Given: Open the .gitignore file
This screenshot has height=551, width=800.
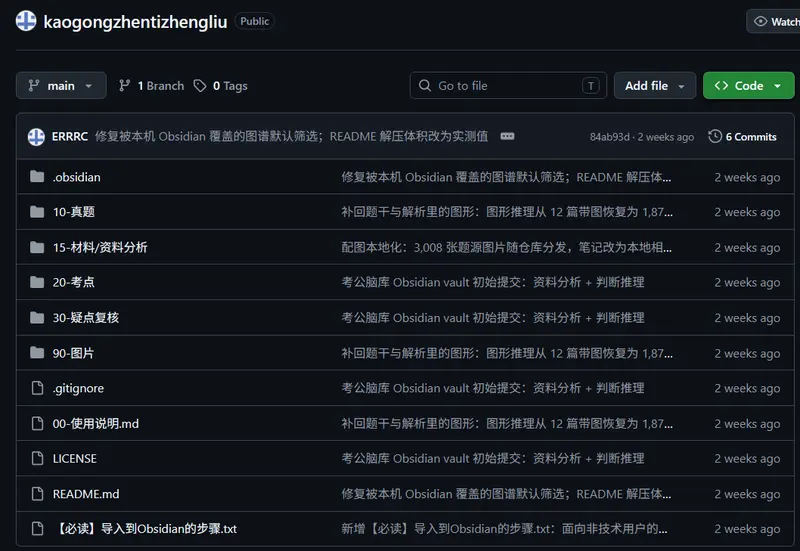Looking at the screenshot, I should [78, 388].
